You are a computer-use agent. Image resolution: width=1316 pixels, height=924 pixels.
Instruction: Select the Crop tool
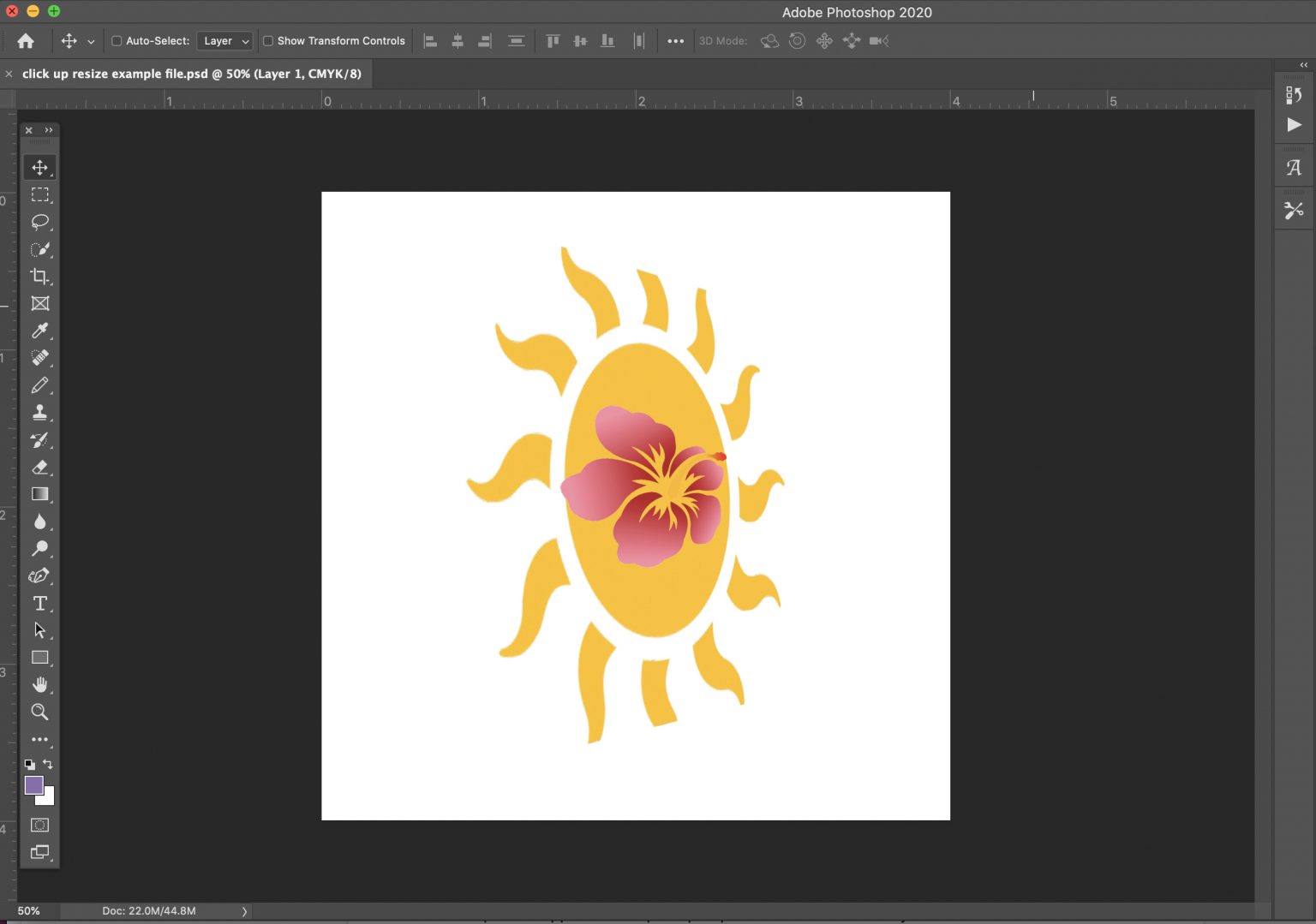click(x=39, y=277)
